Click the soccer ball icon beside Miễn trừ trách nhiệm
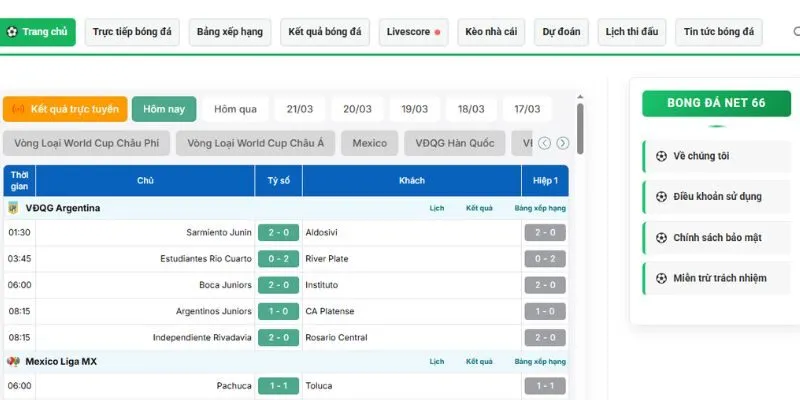The image size is (800, 400). 661,278
